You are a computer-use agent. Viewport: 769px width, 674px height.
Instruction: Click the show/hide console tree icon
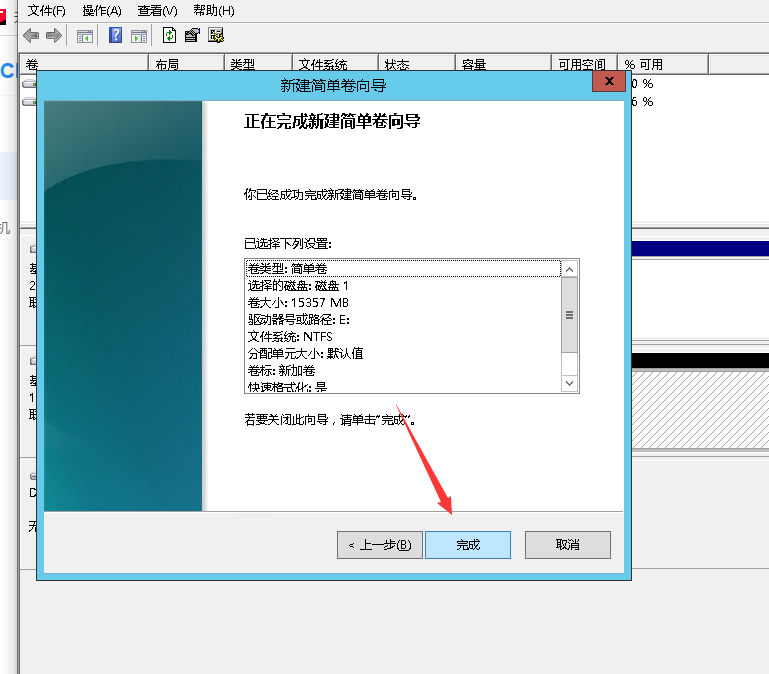[x=85, y=36]
